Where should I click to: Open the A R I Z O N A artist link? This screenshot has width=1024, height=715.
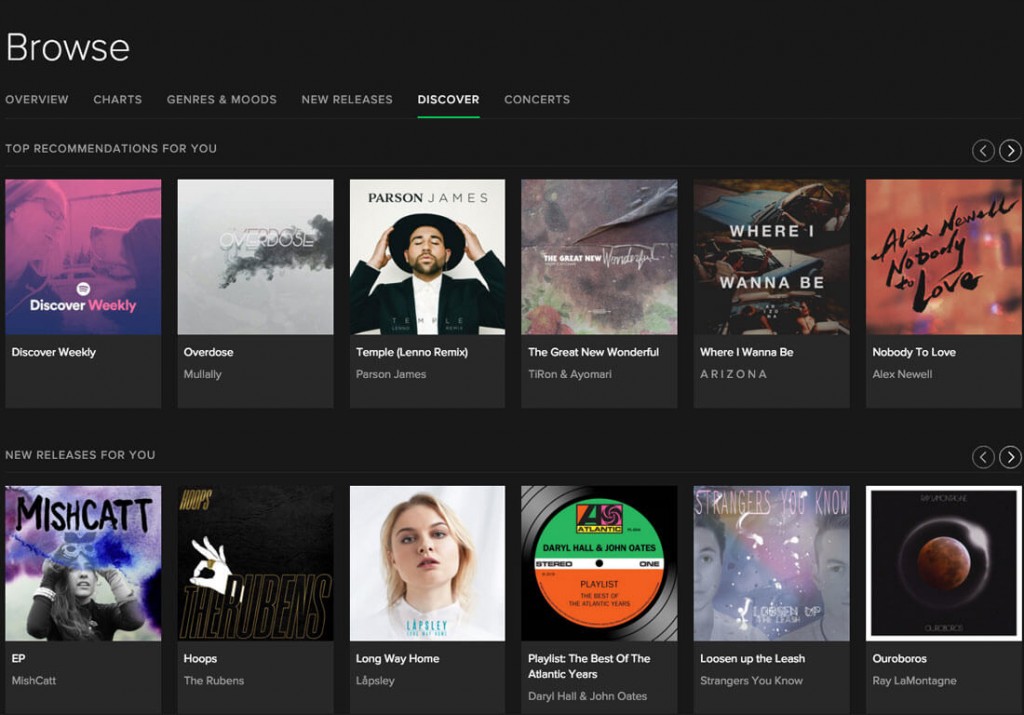tap(733, 374)
